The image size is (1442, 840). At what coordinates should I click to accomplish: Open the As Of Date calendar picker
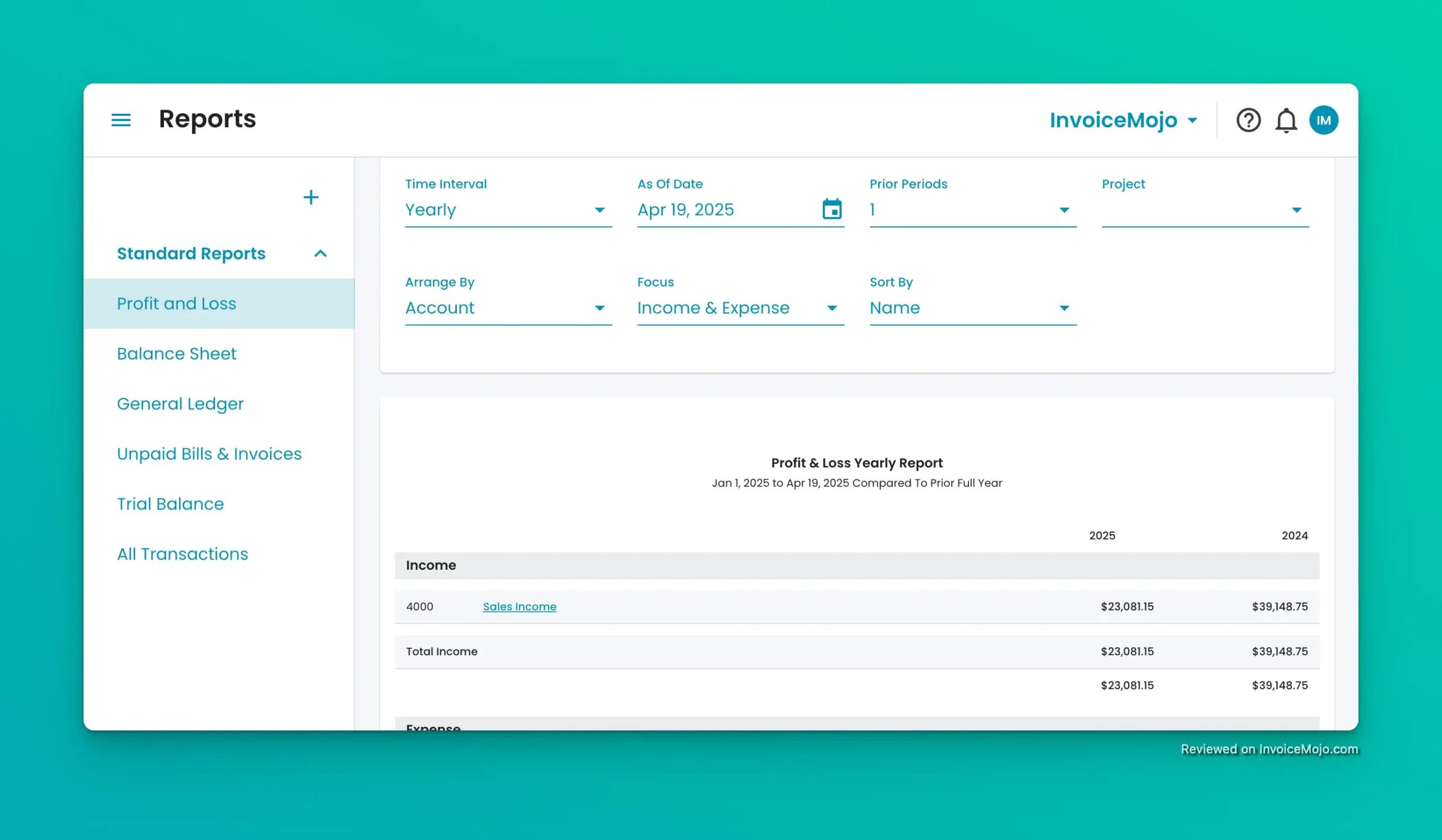point(831,209)
